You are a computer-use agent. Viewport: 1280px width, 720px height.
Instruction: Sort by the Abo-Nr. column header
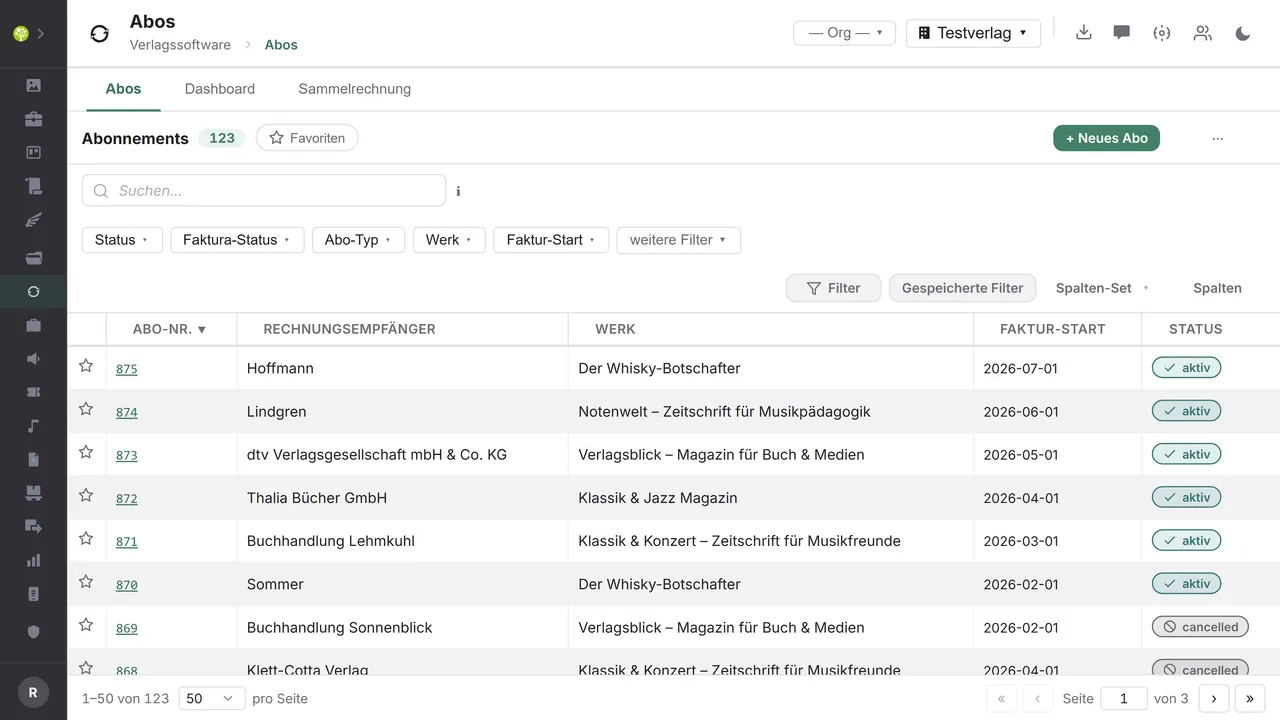[x=169, y=329]
